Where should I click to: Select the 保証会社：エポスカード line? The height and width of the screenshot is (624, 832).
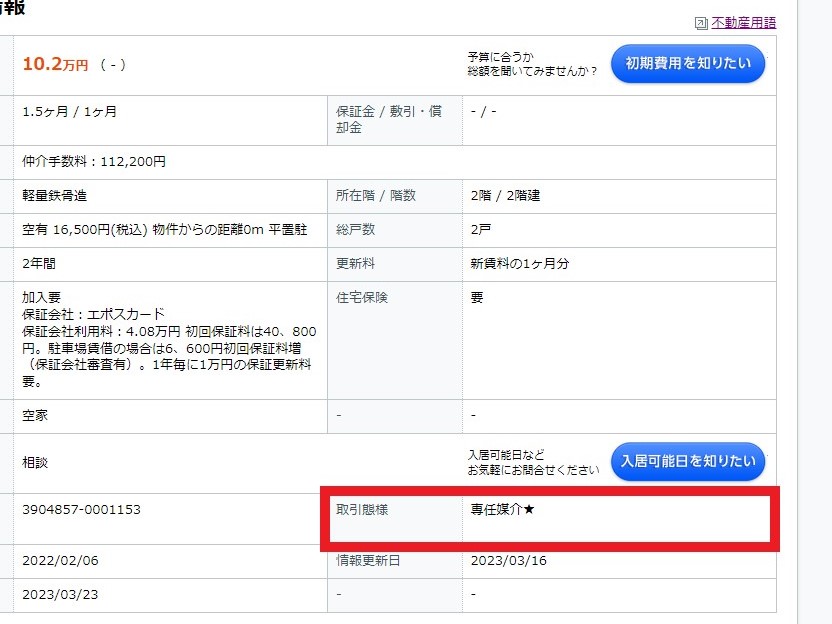tap(93, 314)
